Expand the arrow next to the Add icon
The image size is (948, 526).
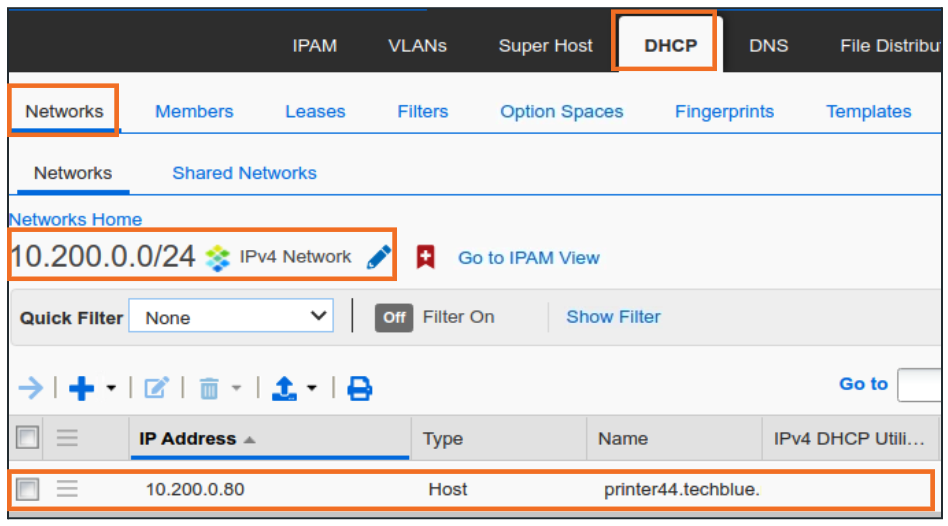pyautogui.click(x=111, y=388)
